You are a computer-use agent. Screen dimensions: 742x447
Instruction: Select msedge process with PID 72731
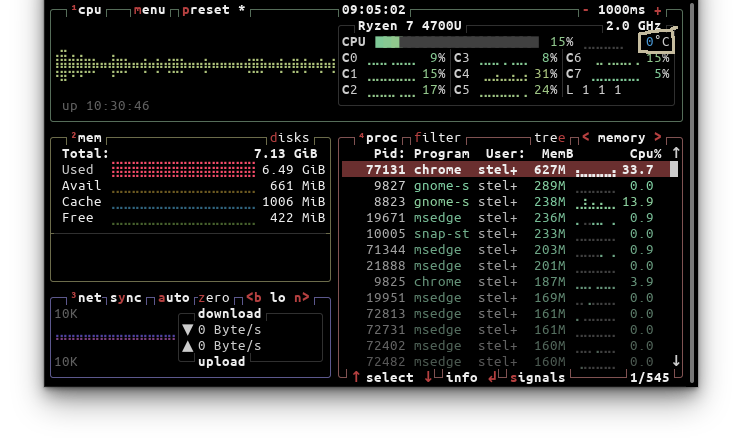506,329
